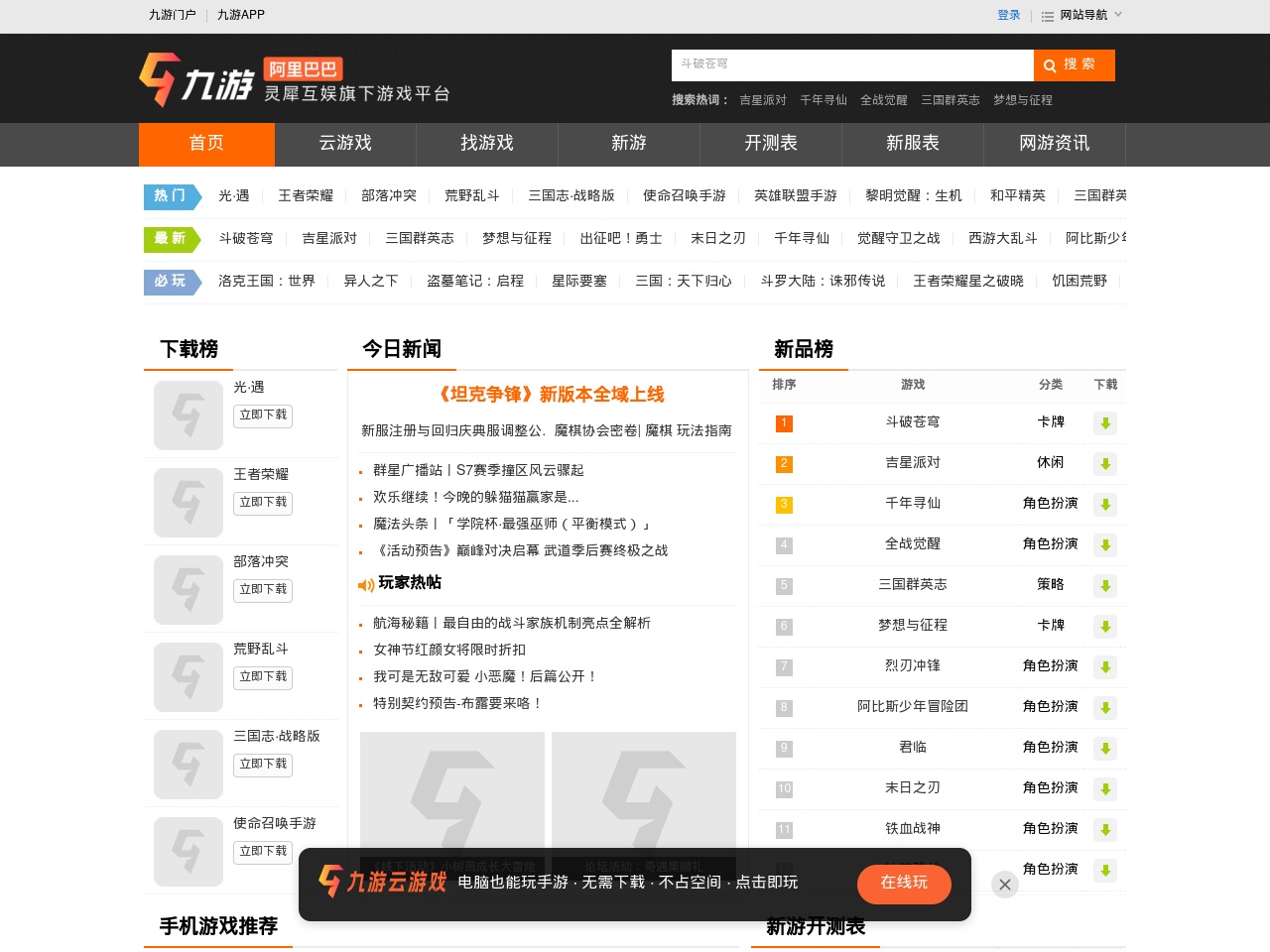Open post 特别契约预告-布露要来咯！
Screen dimensions: 1270x952
pyautogui.click(x=457, y=703)
